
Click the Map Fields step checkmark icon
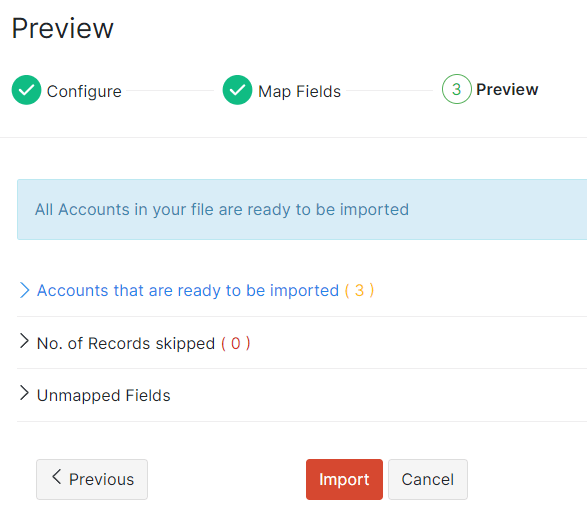tap(237, 90)
